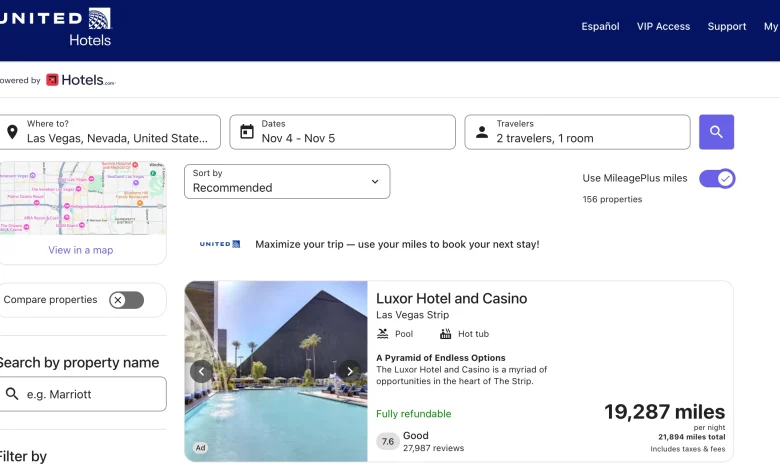The width and height of the screenshot is (780, 470).
Task: Open Luxor Hotel and Casino listing title
Action: point(451,298)
